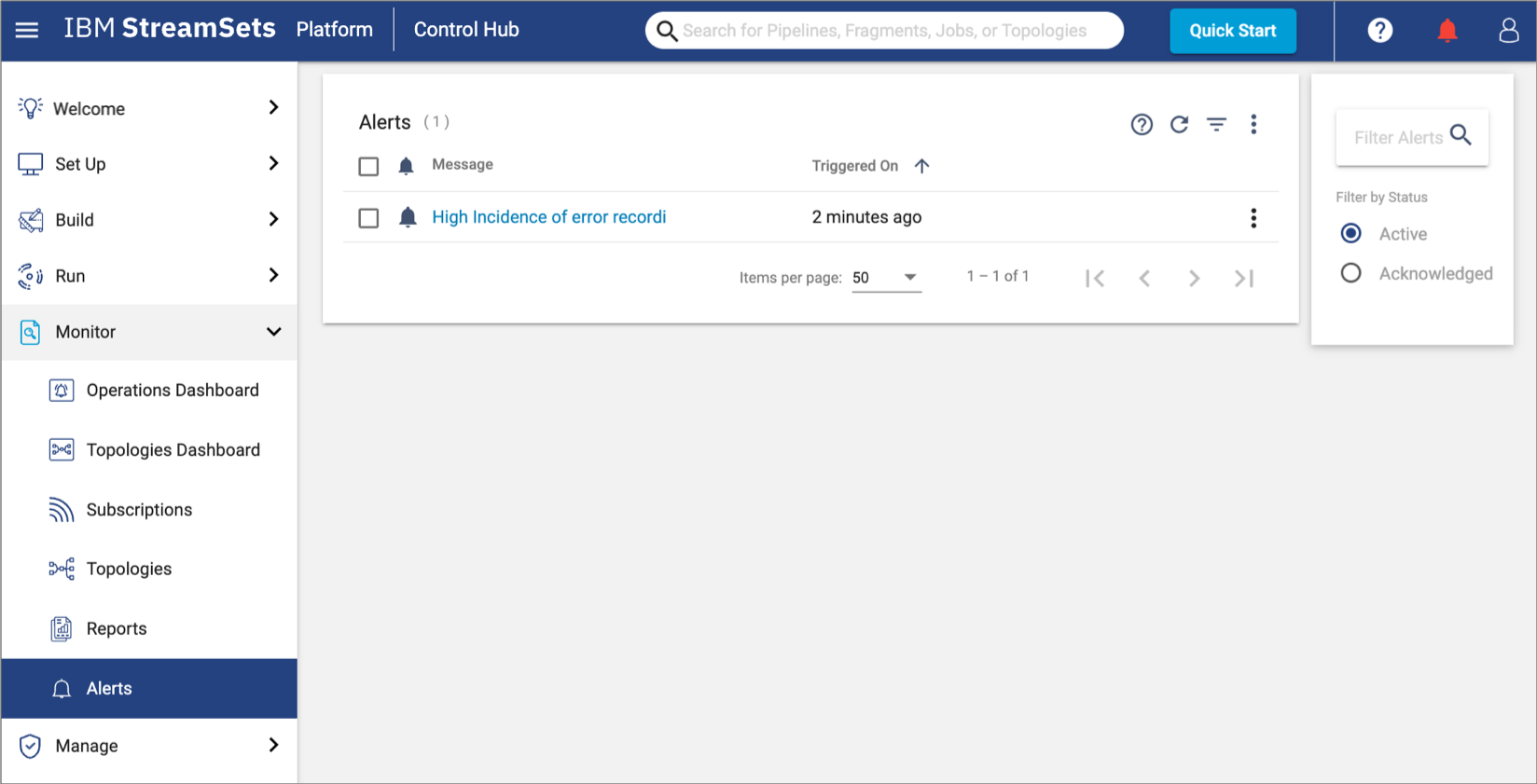Open Subscriptions in sidebar

point(149,510)
